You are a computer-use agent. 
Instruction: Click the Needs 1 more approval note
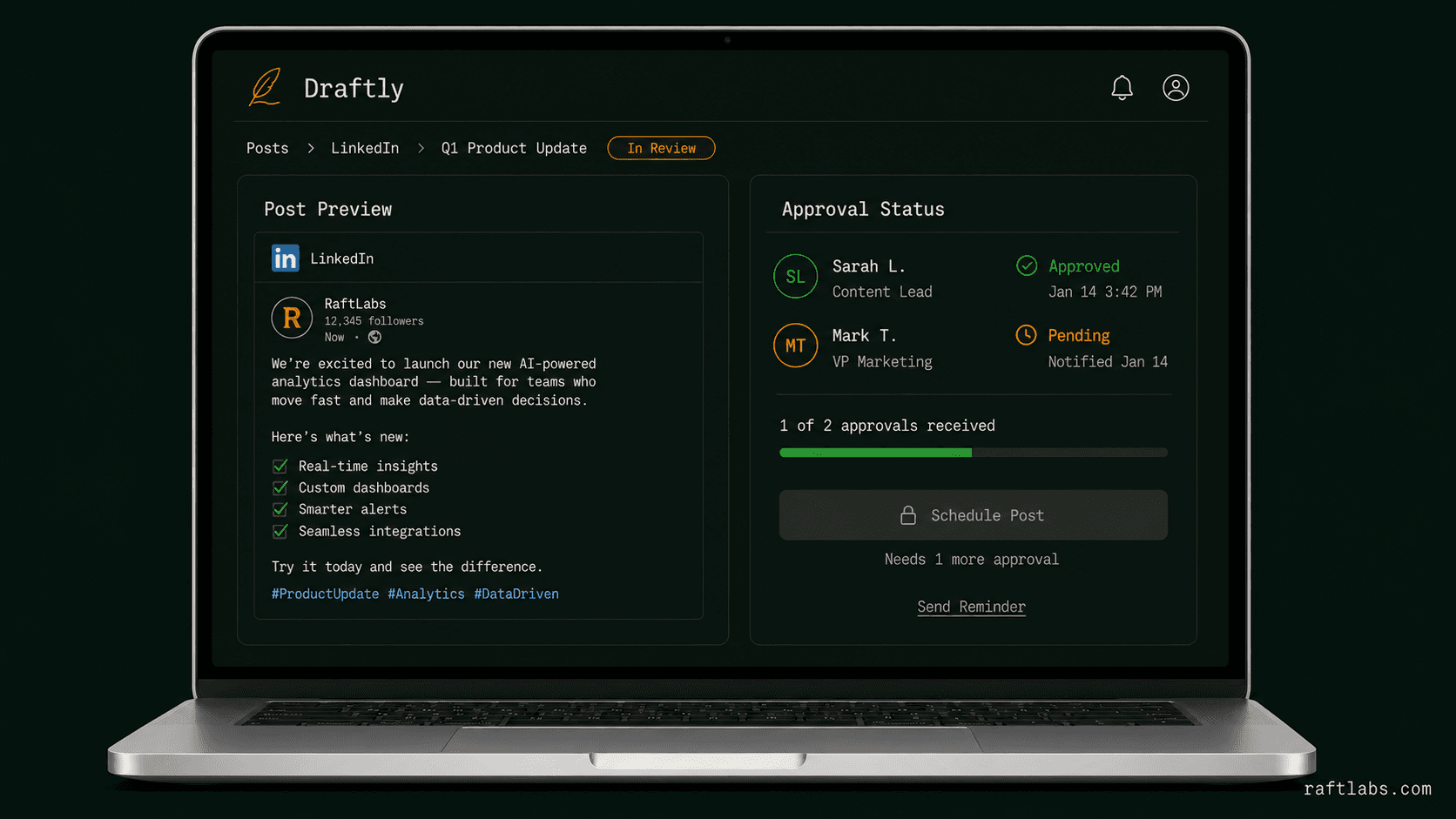coord(972,560)
